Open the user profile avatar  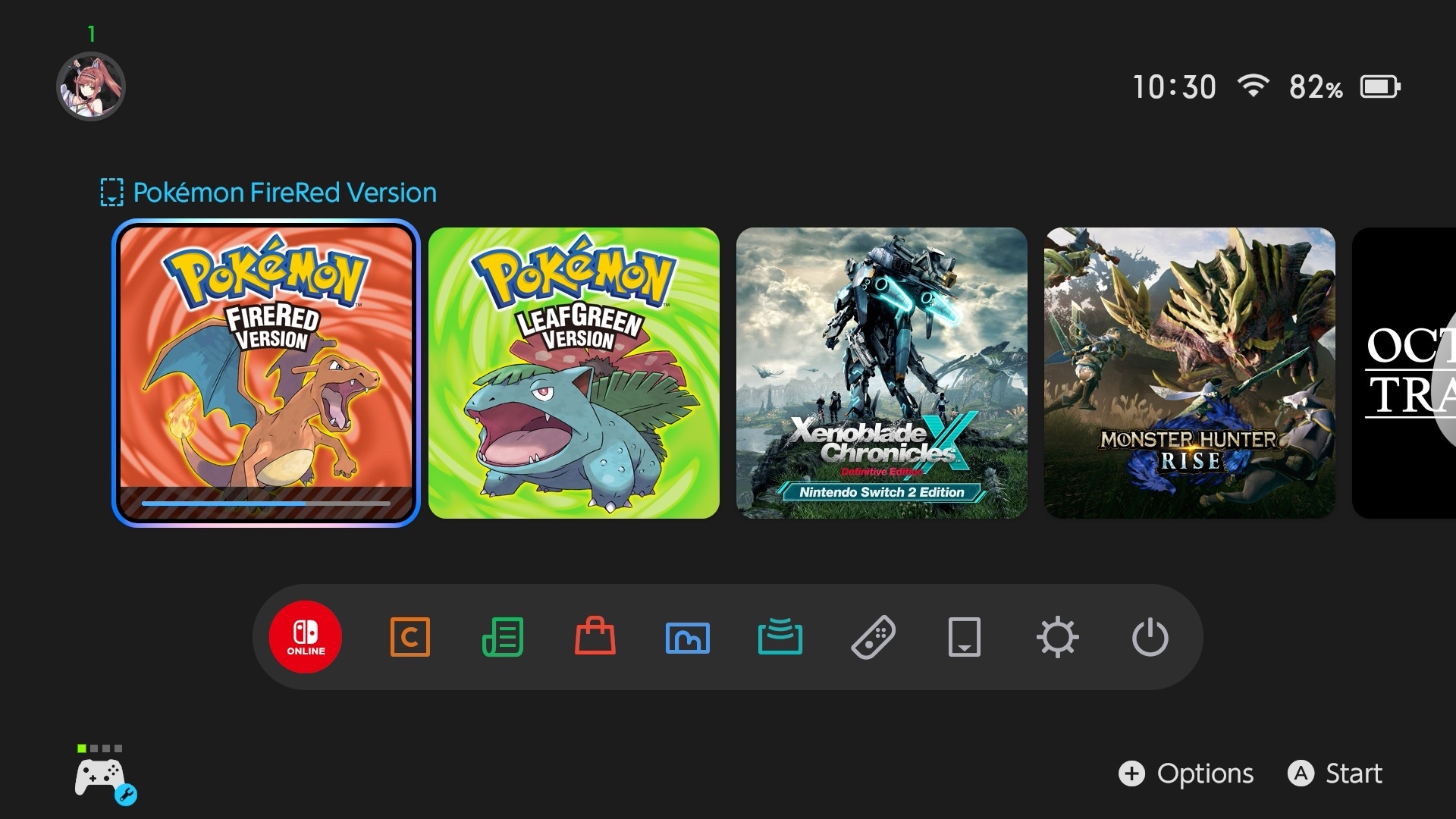pos(91,86)
